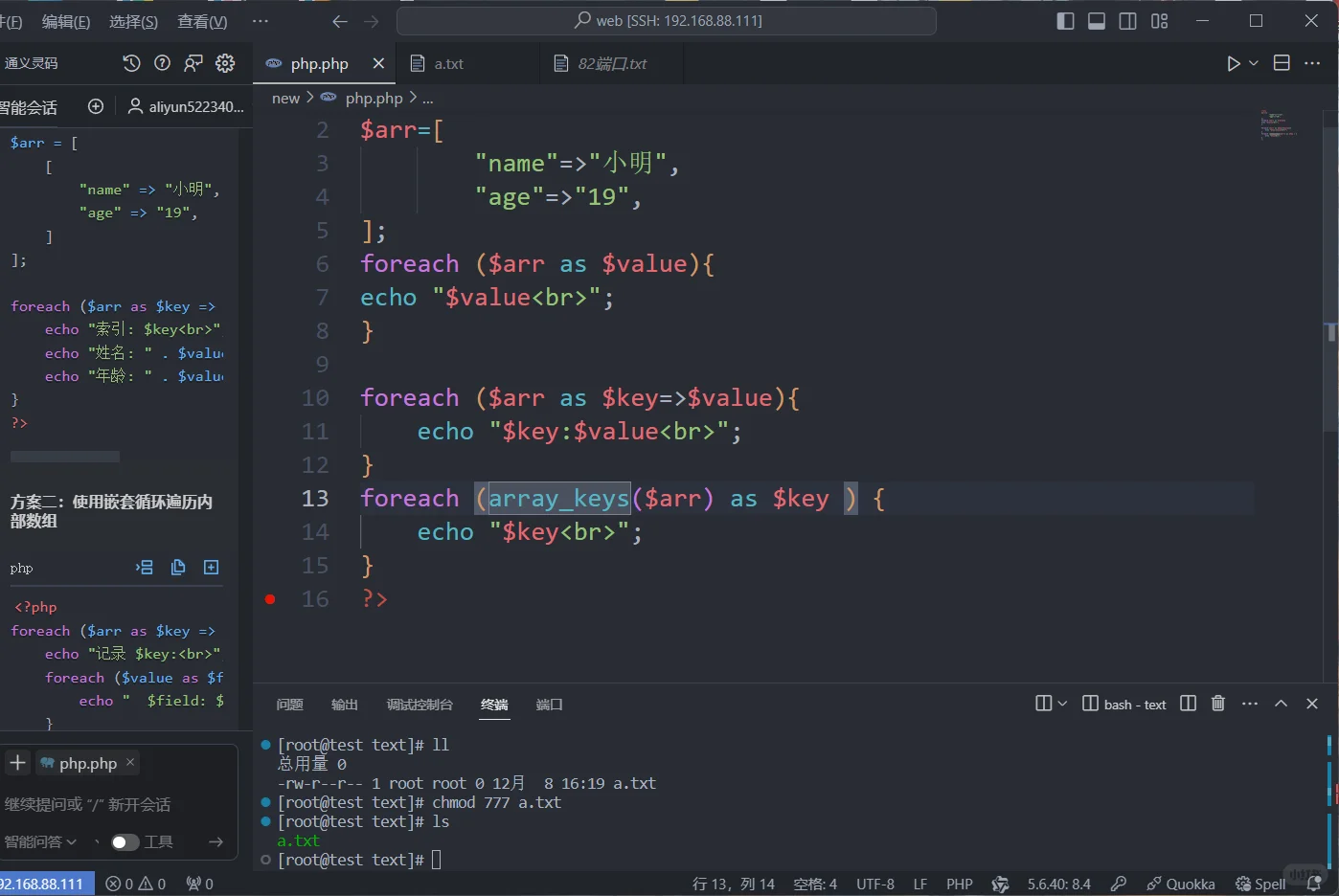The height and width of the screenshot is (896, 1339).
Task: Create new file from php code block
Action: click(212, 568)
